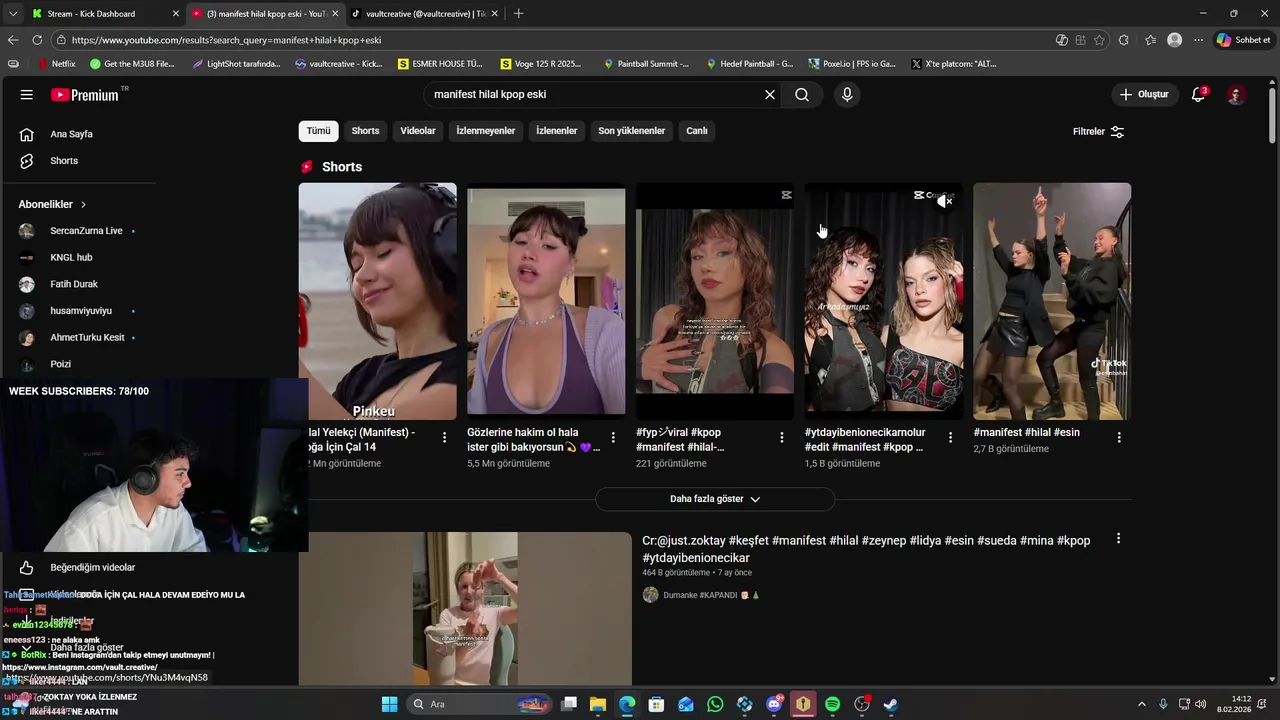Open Windows Start menu
Screen dimensions: 1280x720
click(x=390, y=704)
